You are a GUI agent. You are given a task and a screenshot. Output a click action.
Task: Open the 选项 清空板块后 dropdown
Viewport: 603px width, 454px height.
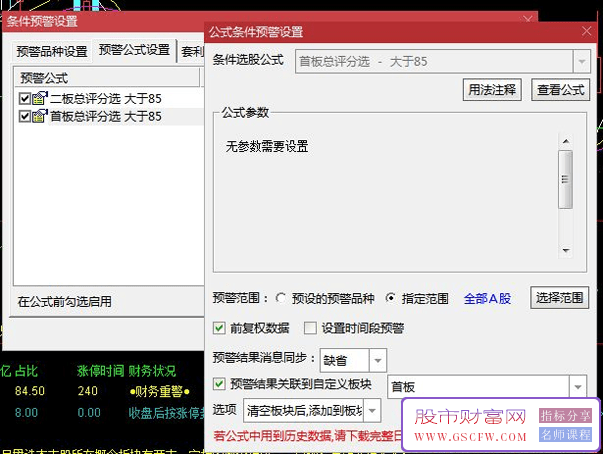tap(372, 411)
